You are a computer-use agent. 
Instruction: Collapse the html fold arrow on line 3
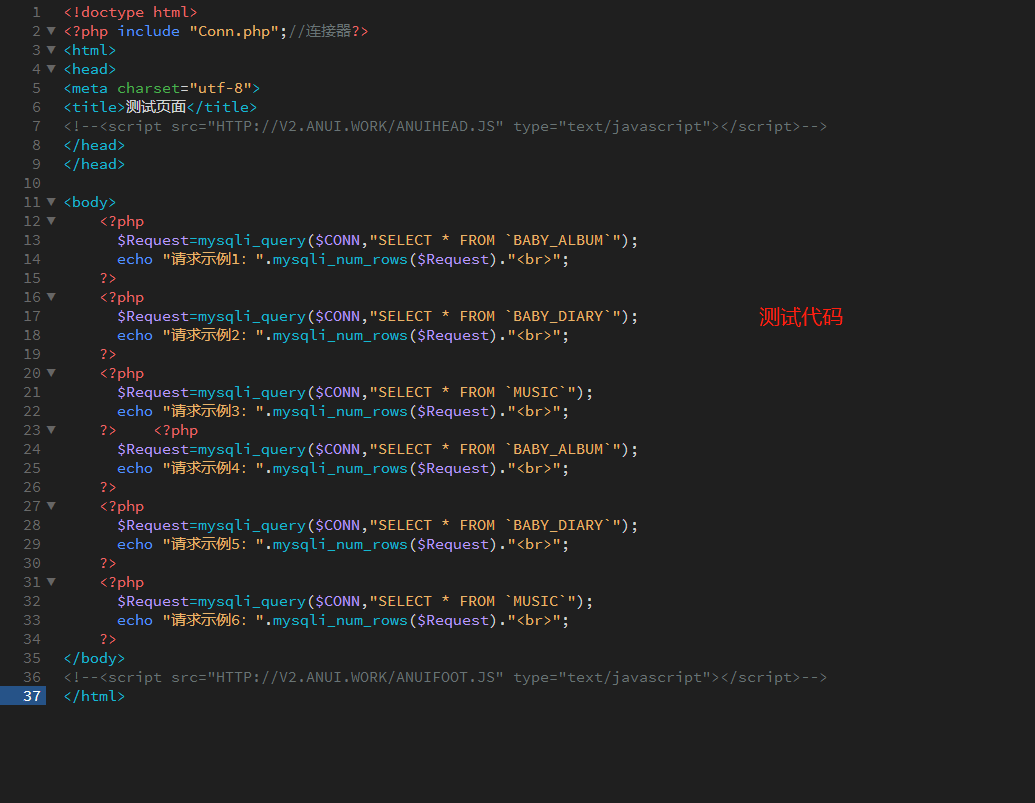pos(51,50)
